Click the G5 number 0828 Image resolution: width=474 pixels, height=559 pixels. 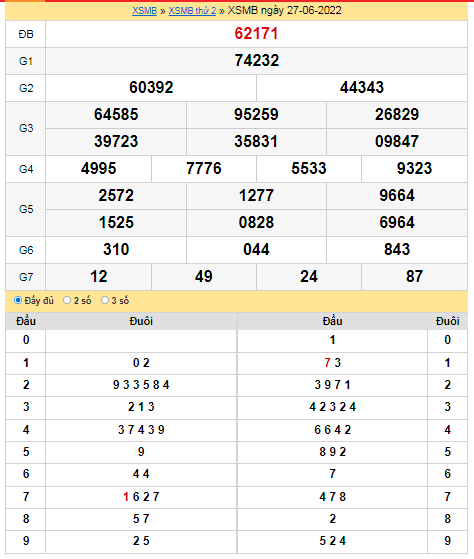[256, 222]
